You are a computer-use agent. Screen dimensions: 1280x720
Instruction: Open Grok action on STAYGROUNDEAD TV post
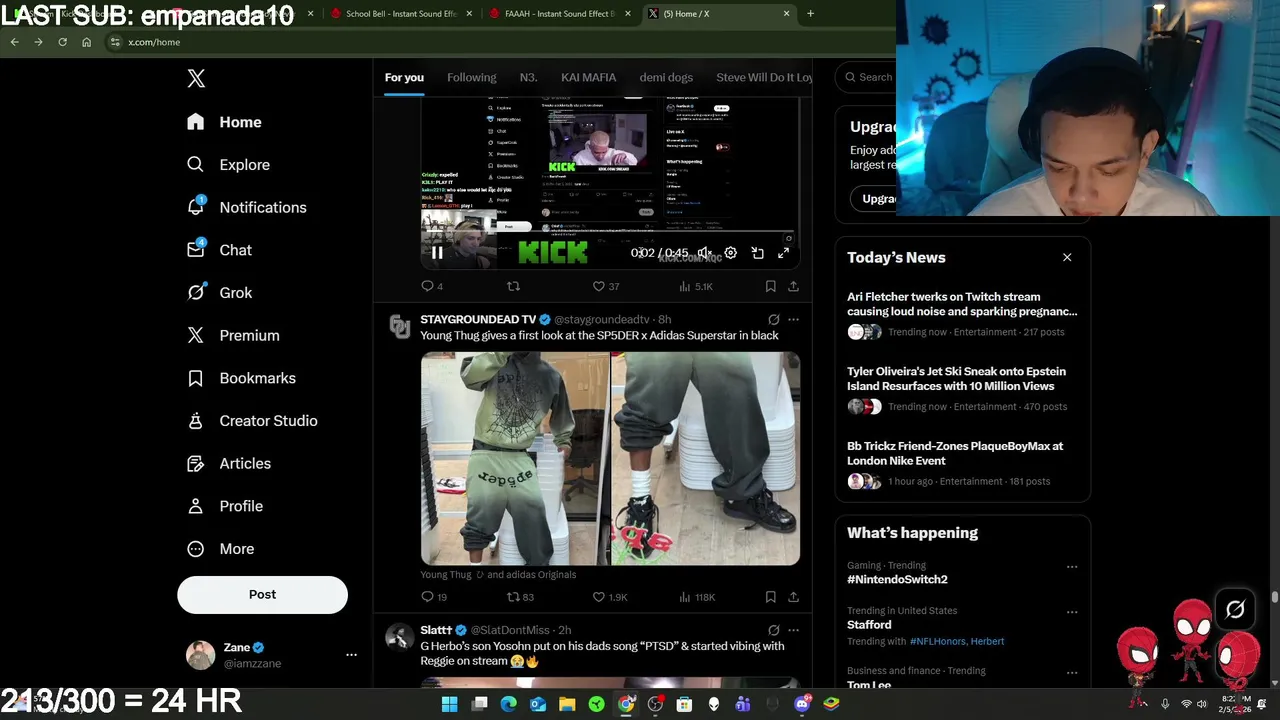(x=773, y=320)
